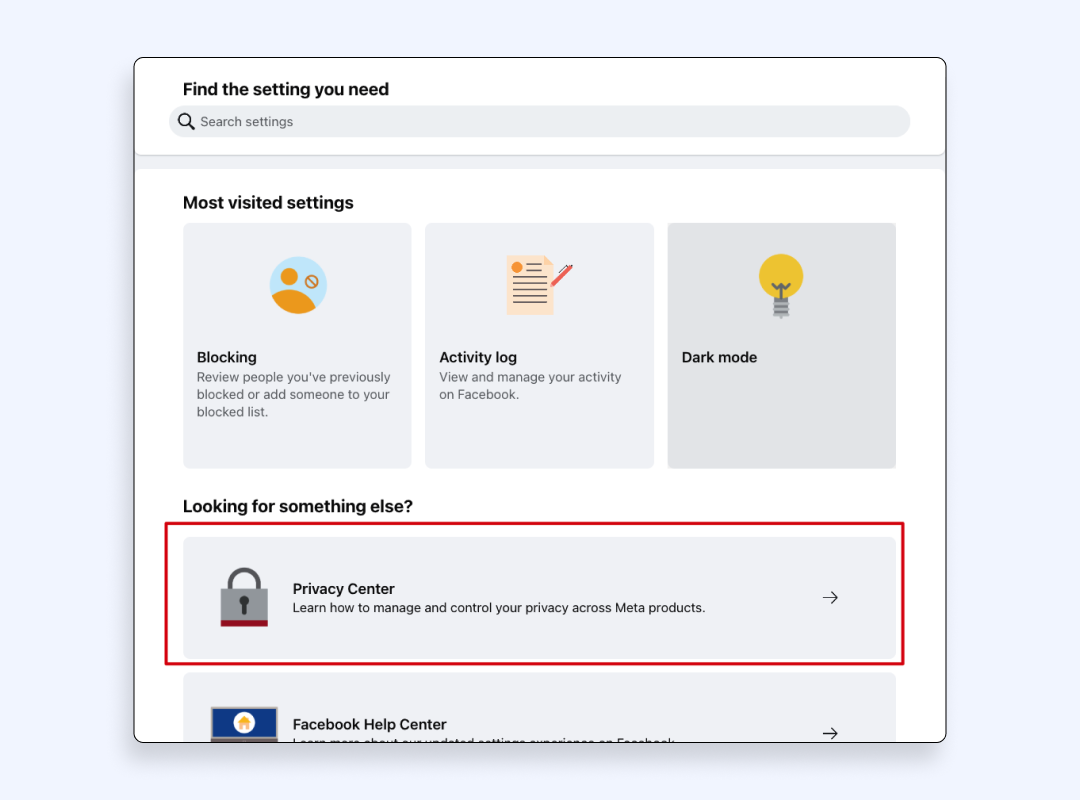
Task: Click the 'Find the setting you need' heading
Action: (x=285, y=89)
